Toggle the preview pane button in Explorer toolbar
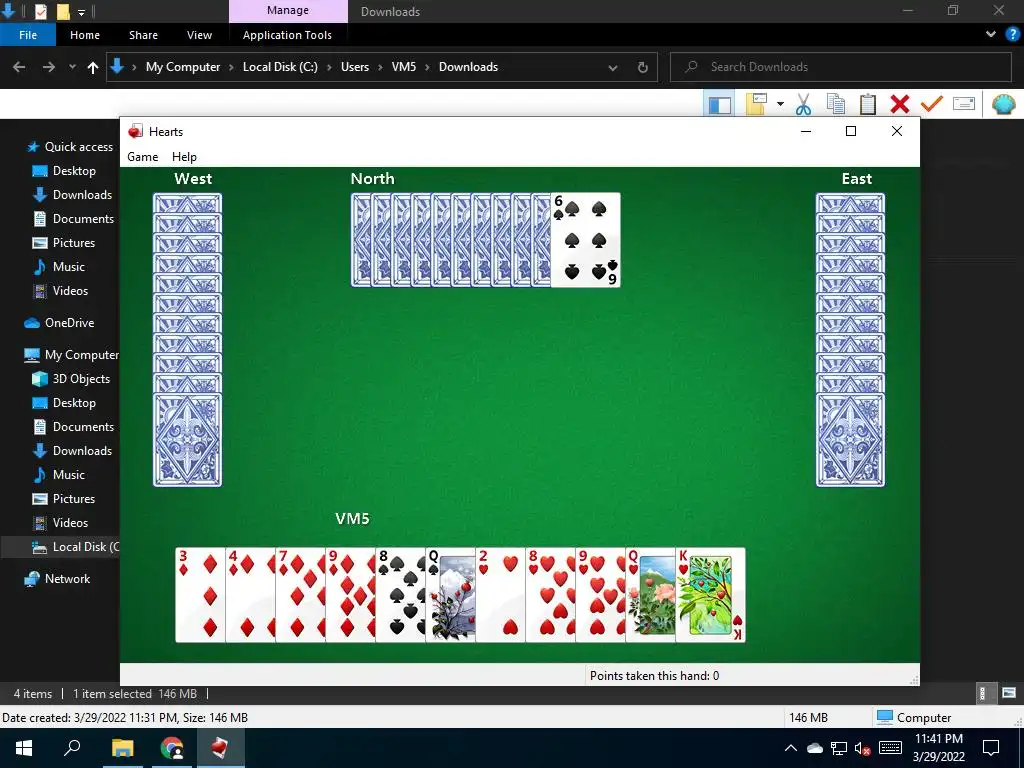The width and height of the screenshot is (1024, 768). point(719,104)
